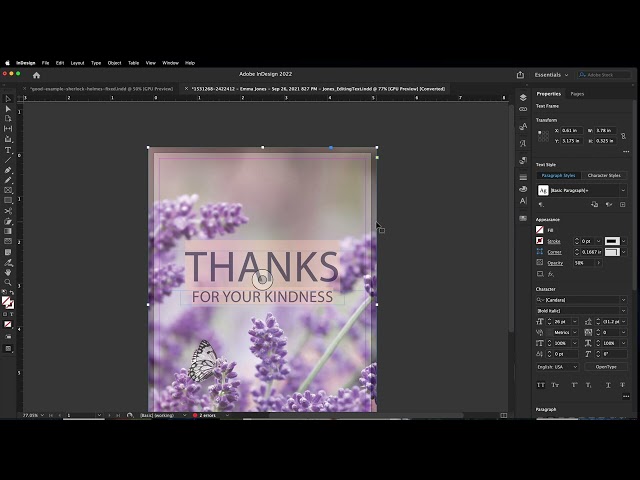This screenshot has height=480, width=640.
Task: Select the Scissors tool
Action: click(8, 211)
